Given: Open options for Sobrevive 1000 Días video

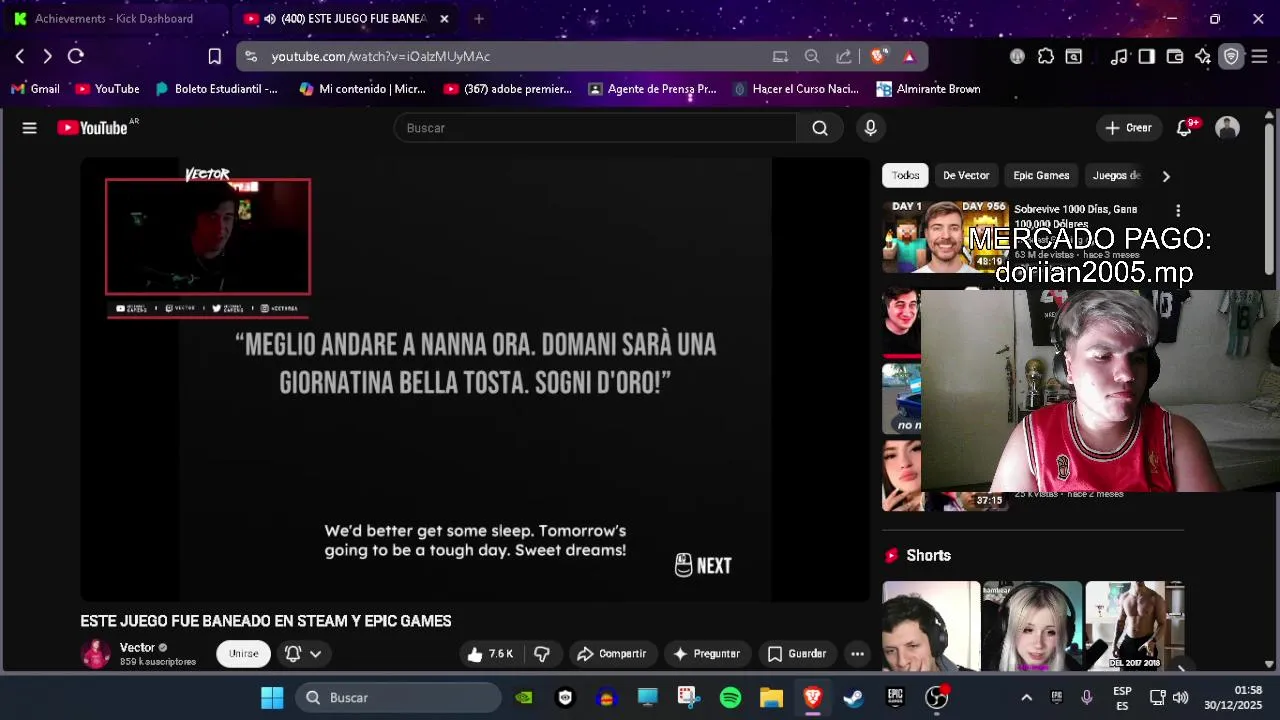Looking at the screenshot, I should point(1178,211).
